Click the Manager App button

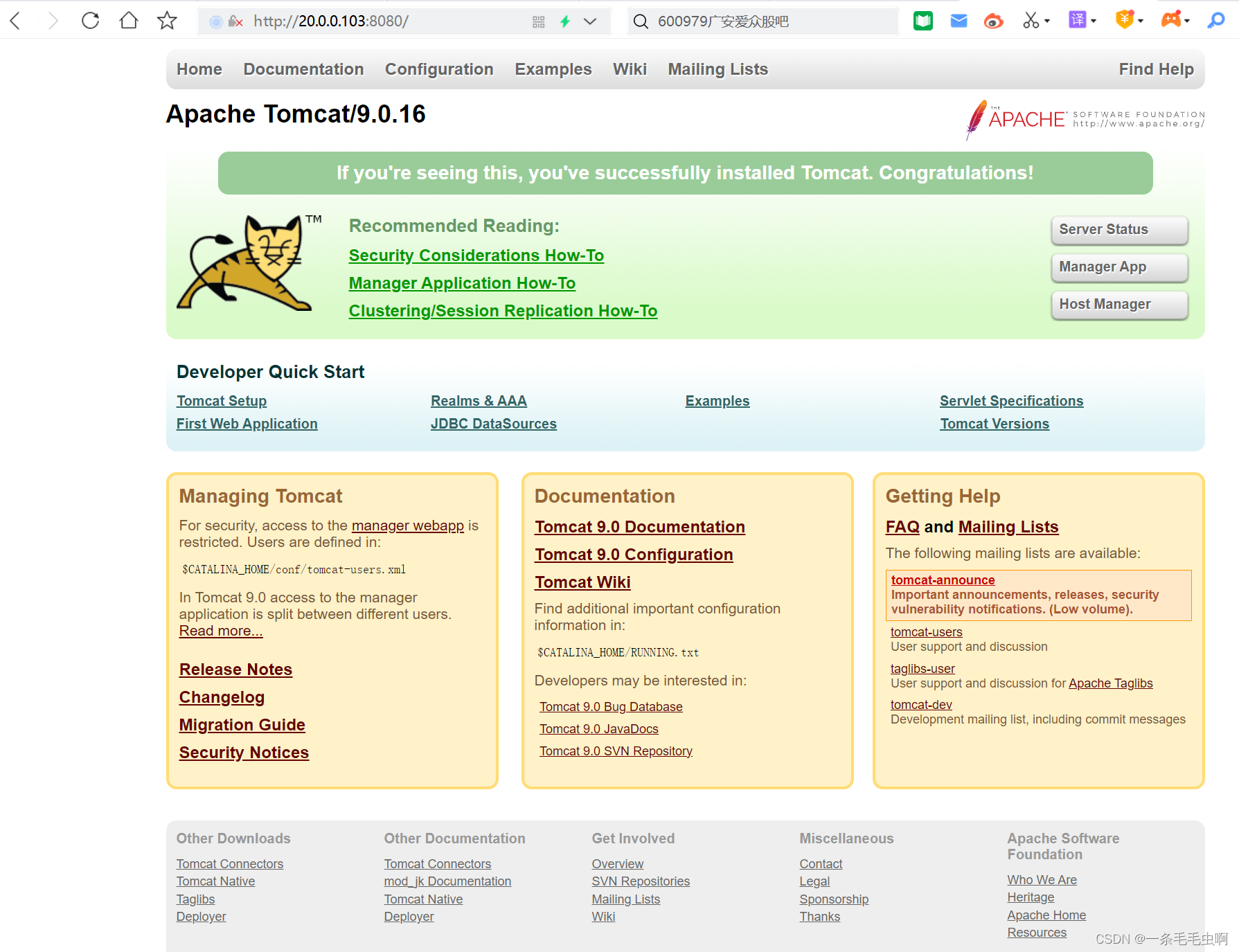1120,267
